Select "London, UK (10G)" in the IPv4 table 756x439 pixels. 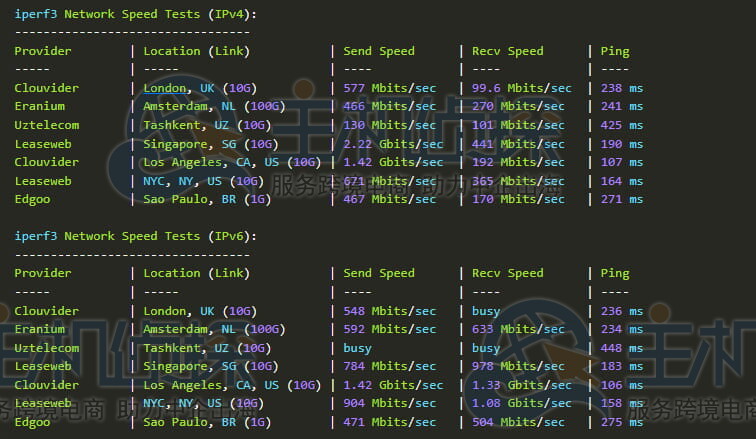tap(200, 88)
